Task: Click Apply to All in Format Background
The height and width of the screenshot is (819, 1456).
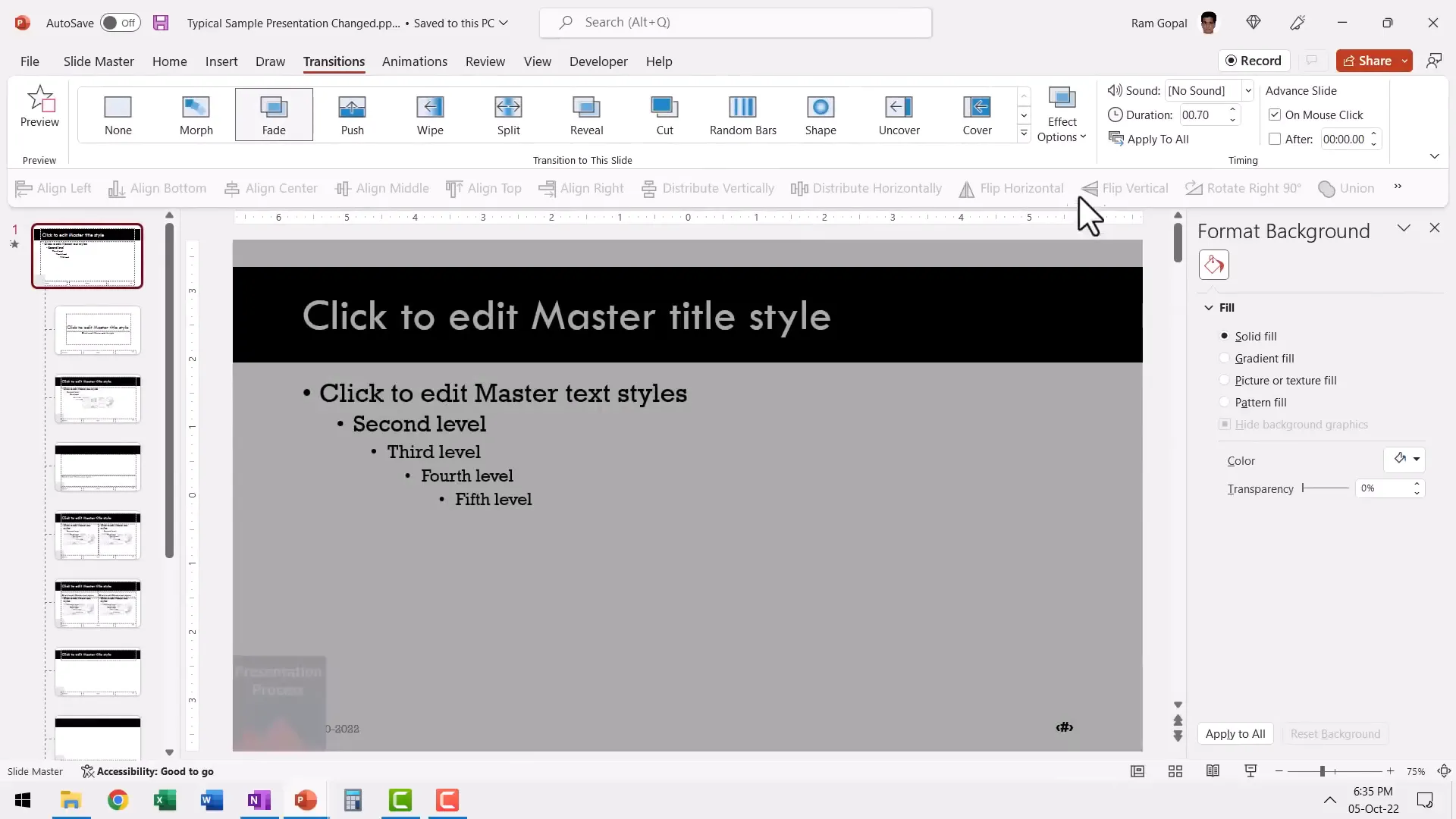Action: pyautogui.click(x=1235, y=733)
